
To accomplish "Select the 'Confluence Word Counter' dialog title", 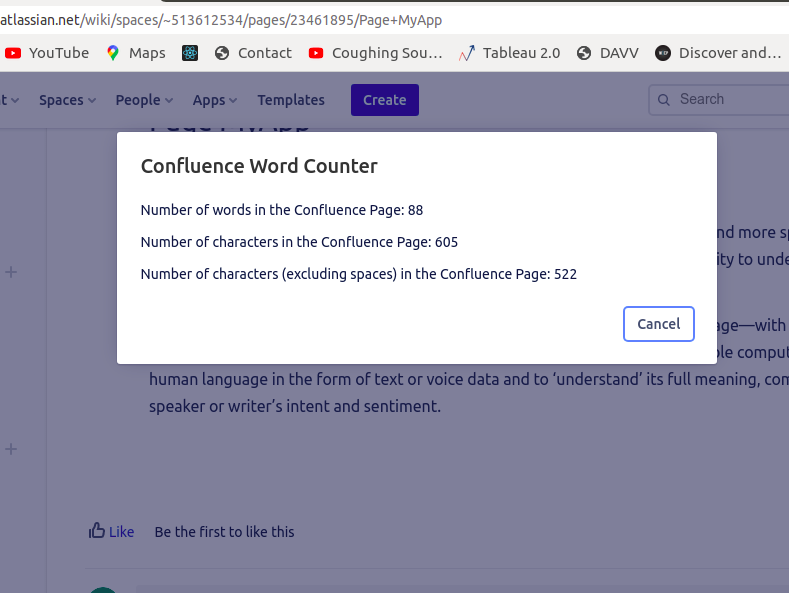I will 259,166.
